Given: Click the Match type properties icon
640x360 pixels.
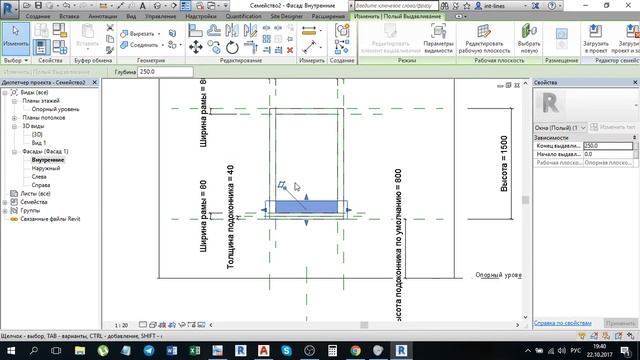Looking at the screenshot, I should pyautogui.click(x=110, y=50).
